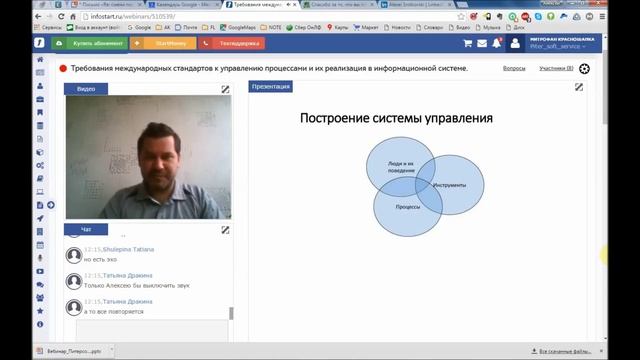The image size is (640, 360).
Task: Open the people group icon in sidebar
Action: (40, 298)
